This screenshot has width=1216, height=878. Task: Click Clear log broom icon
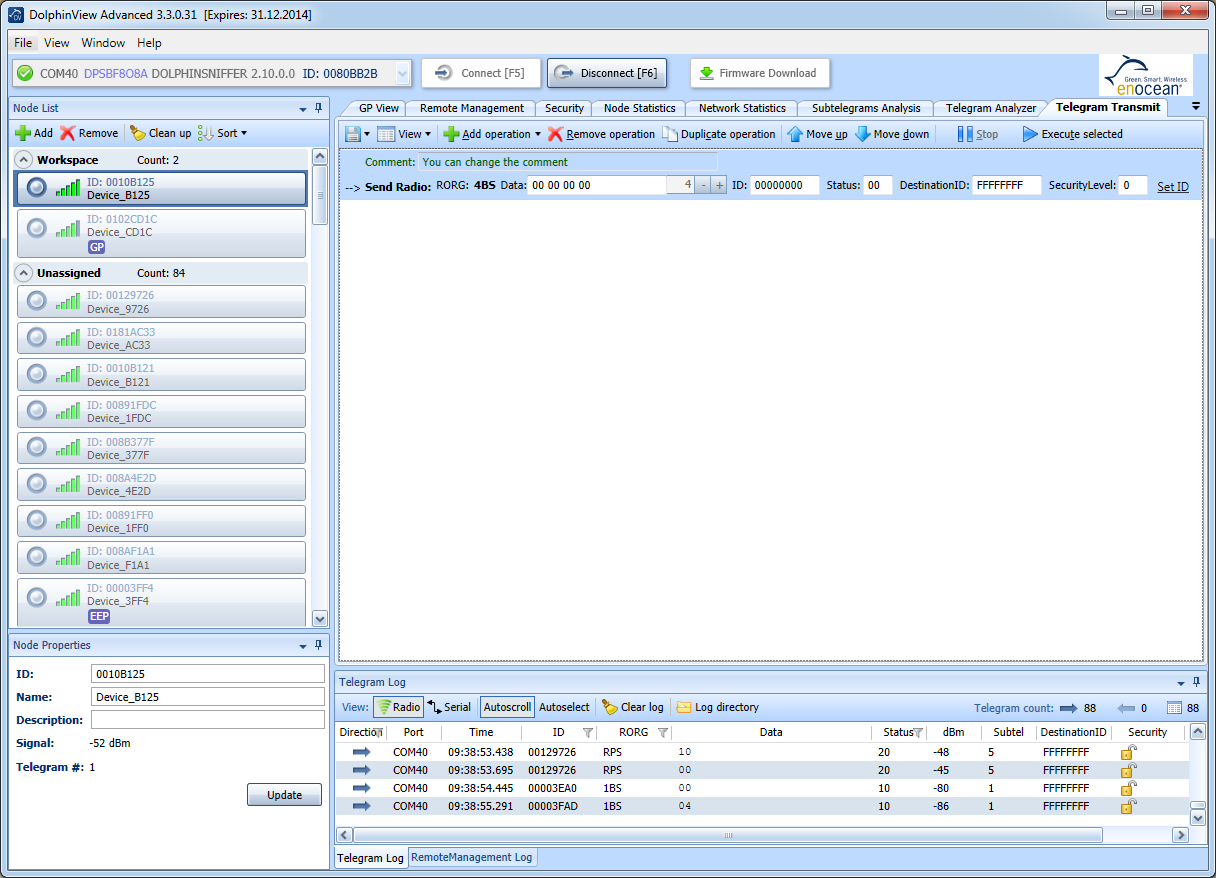coord(609,707)
